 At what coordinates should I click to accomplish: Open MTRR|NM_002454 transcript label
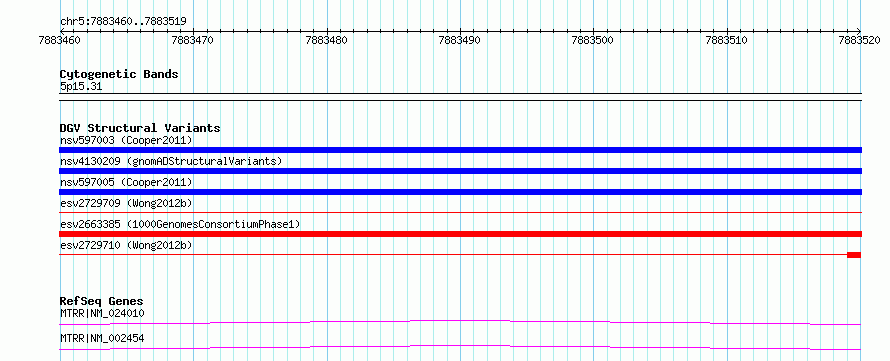[x=102, y=338]
